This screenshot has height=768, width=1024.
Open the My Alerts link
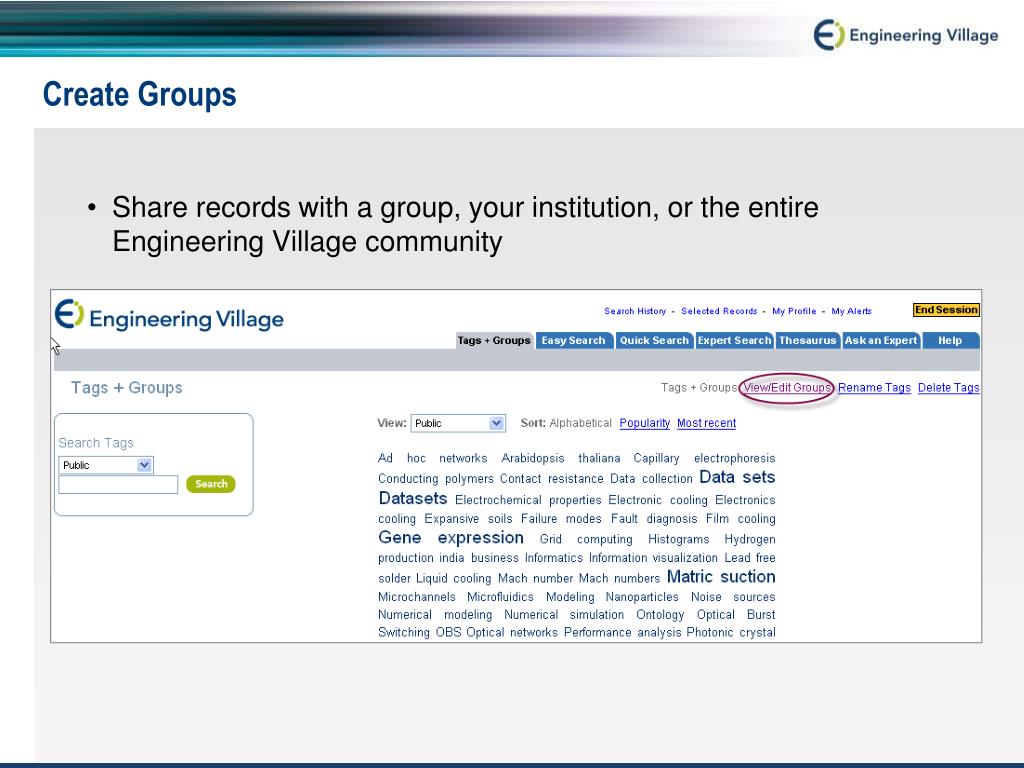click(852, 312)
